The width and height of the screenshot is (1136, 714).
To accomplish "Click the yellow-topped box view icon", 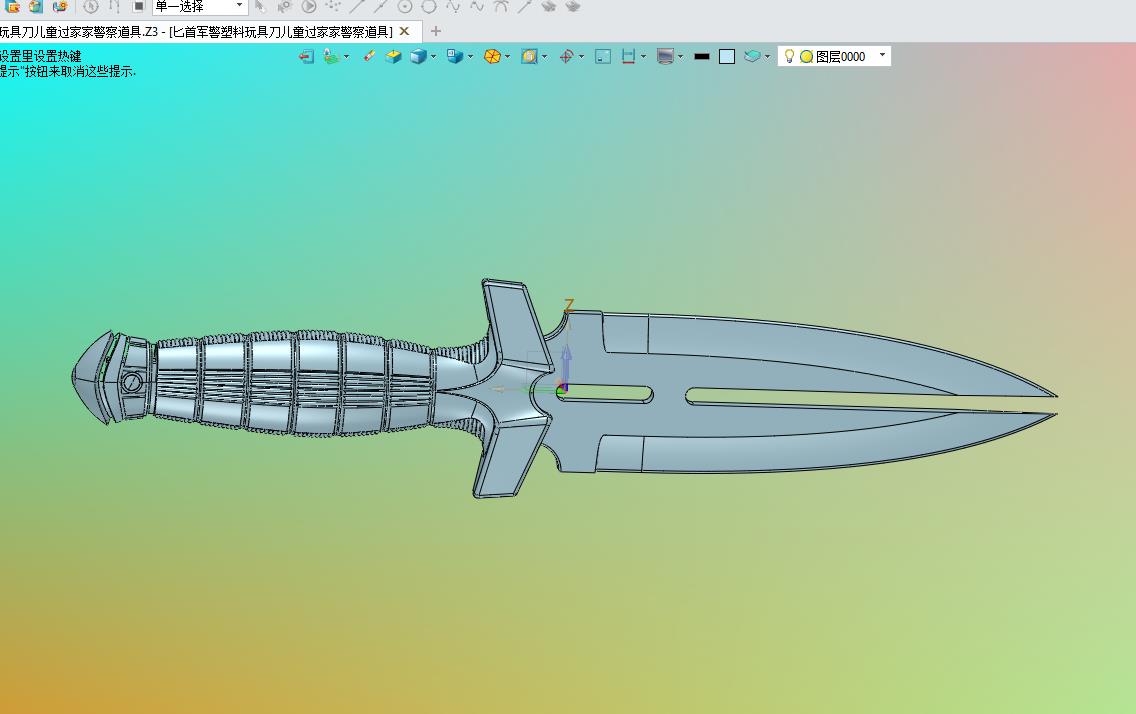I will [393, 56].
